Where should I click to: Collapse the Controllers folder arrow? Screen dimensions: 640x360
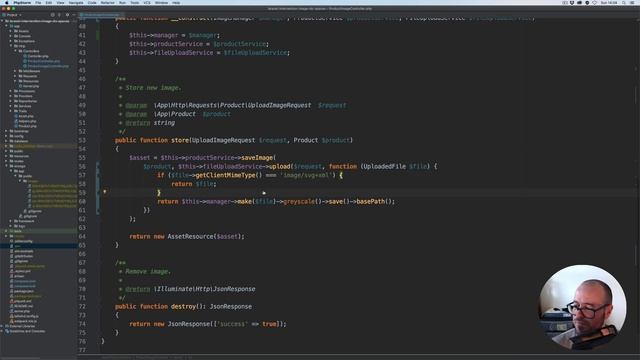tap(16, 51)
